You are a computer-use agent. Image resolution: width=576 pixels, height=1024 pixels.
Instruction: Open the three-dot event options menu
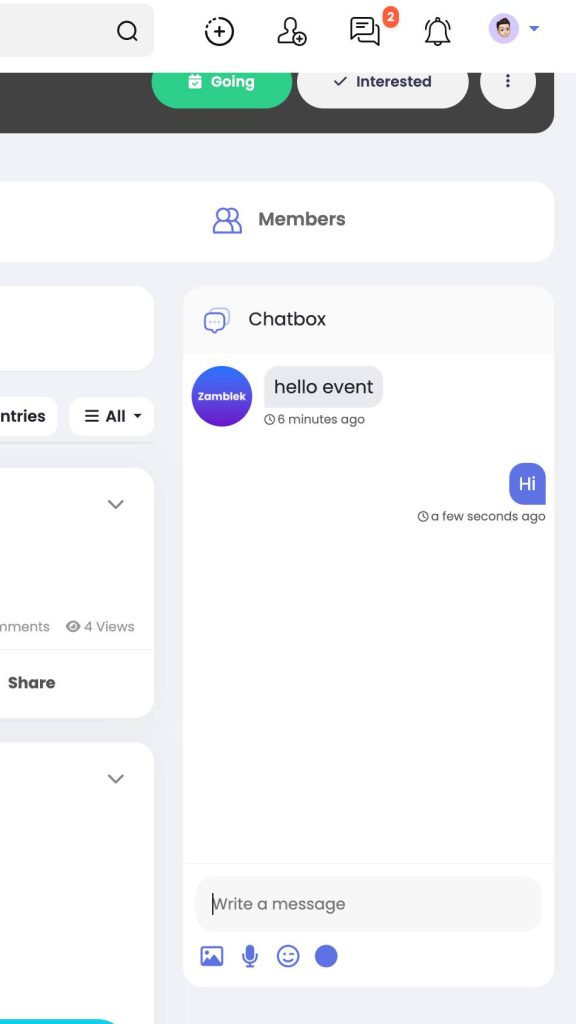(x=508, y=84)
